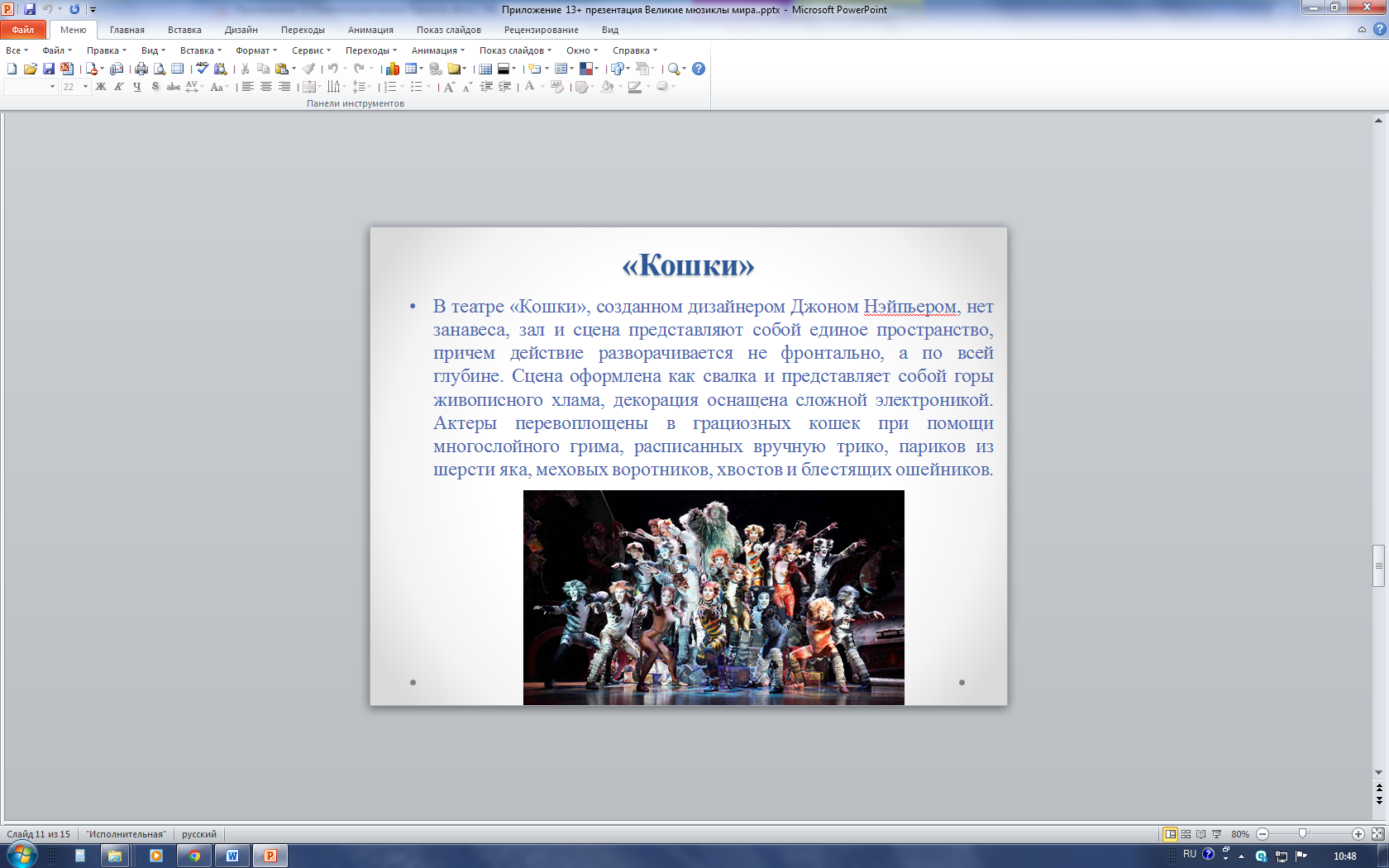The height and width of the screenshot is (868, 1389).
Task: Open the Paste options dropdown arrow
Action: click(294, 69)
